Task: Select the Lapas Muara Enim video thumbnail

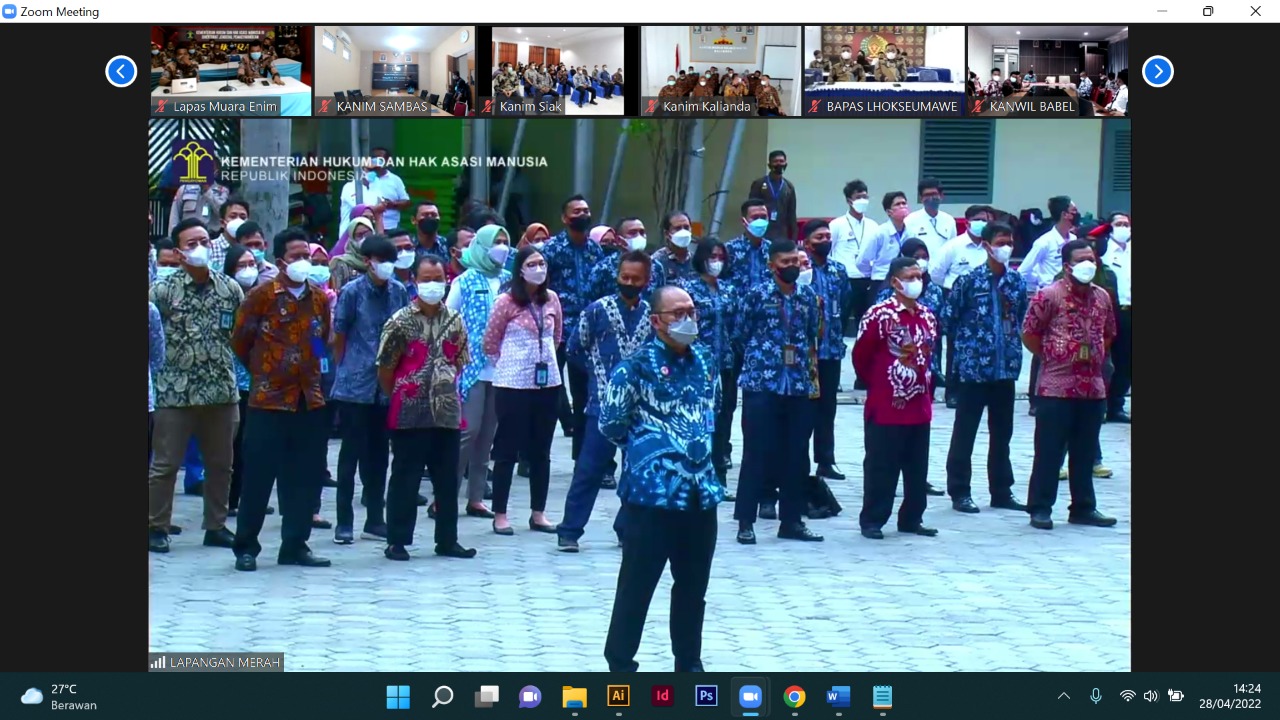Action: 231,70
